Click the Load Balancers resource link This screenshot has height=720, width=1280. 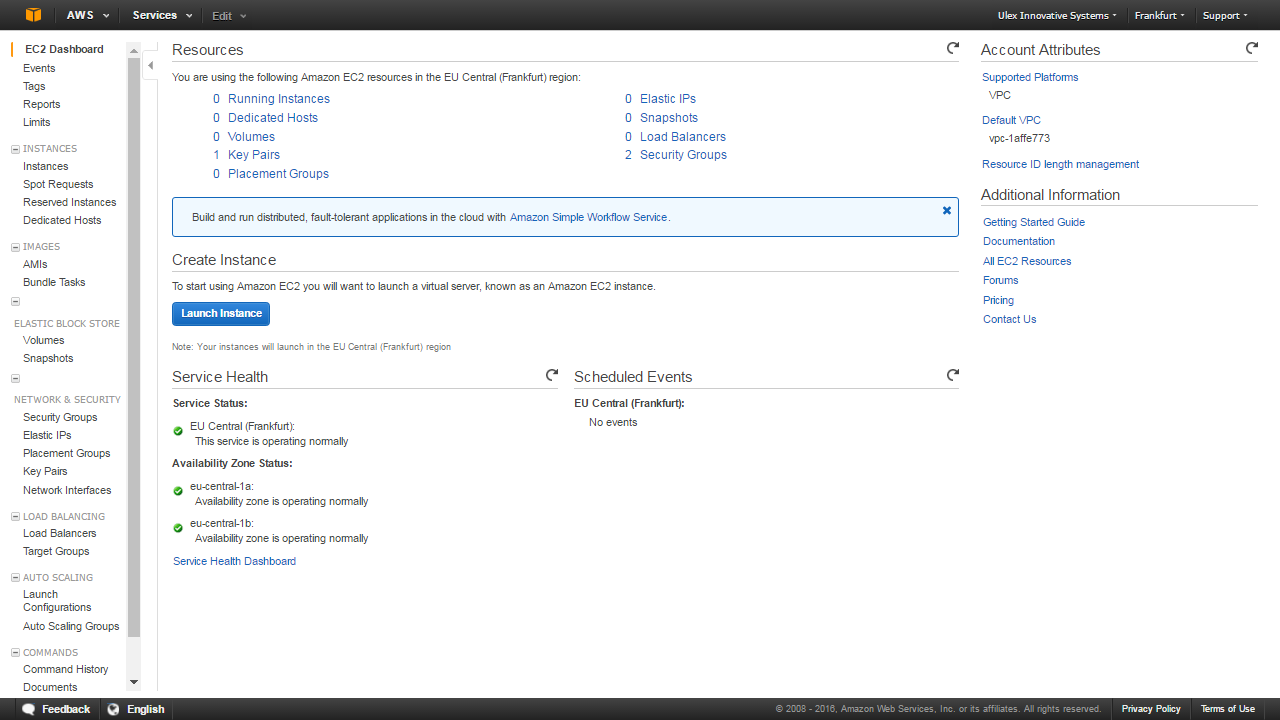(x=683, y=137)
